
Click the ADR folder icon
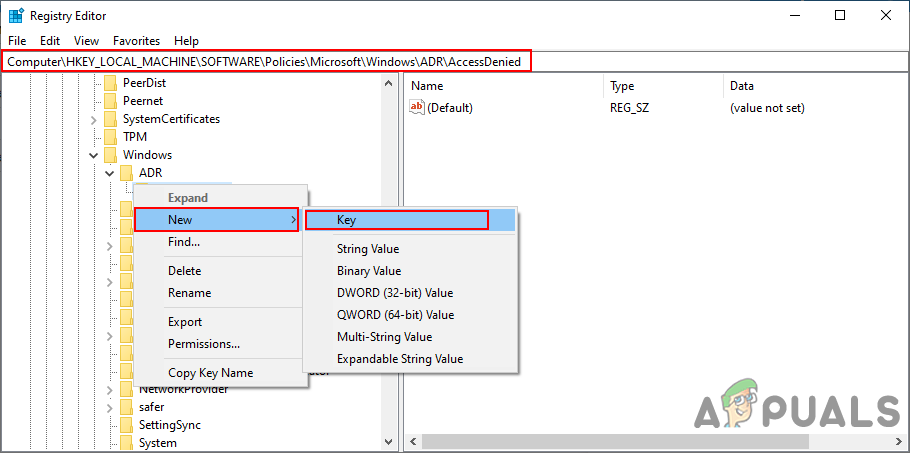point(127,173)
